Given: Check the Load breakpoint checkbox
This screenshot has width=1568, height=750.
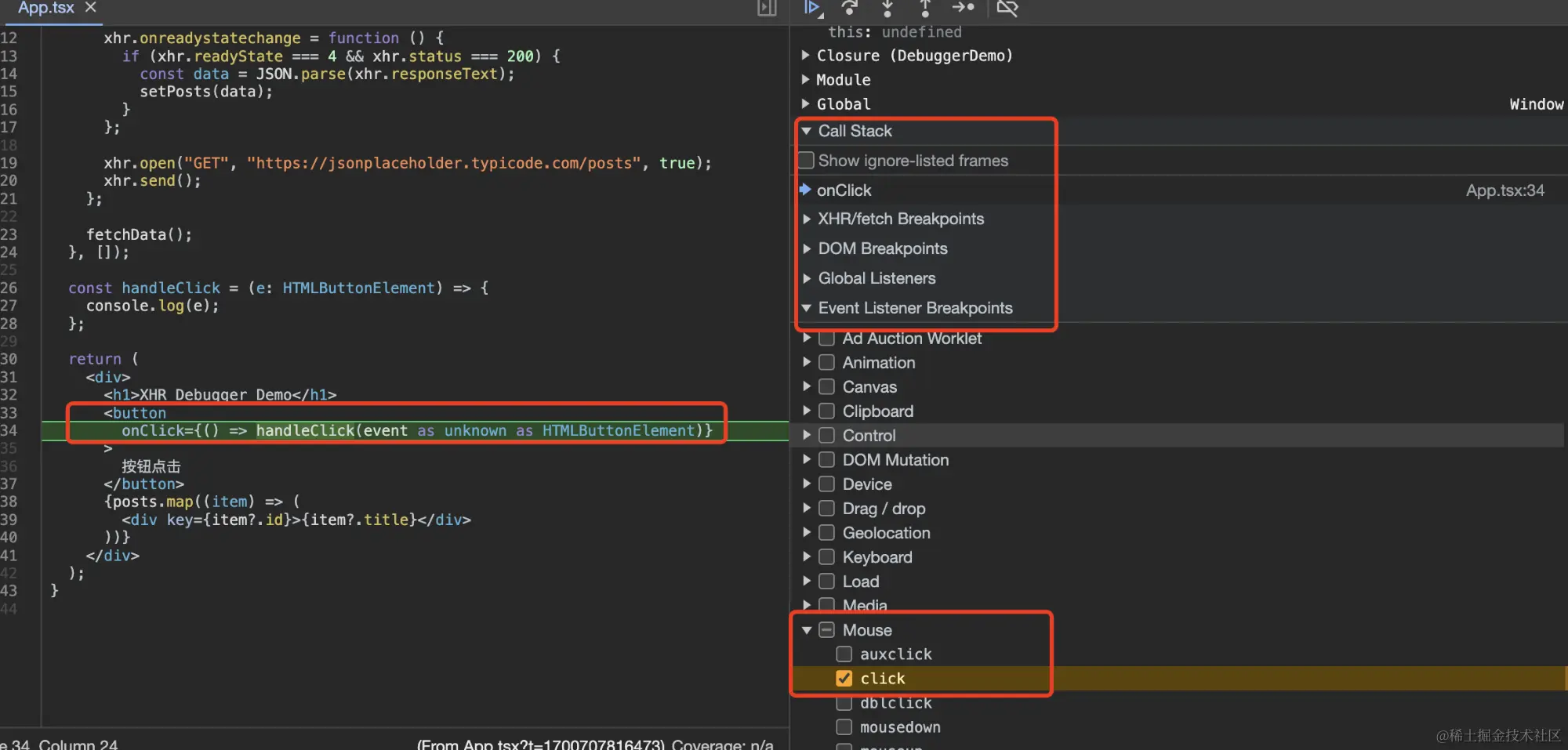Looking at the screenshot, I should click(826, 582).
